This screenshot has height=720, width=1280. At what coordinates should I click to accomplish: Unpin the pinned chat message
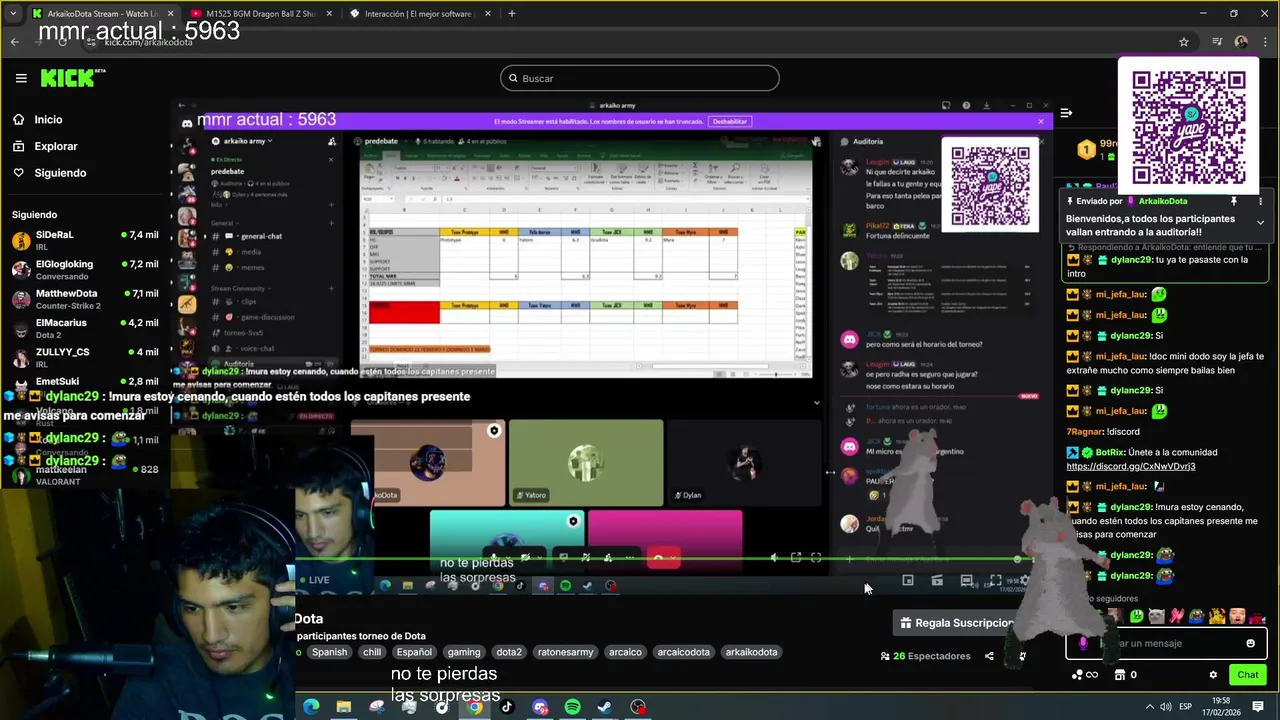[1234, 201]
